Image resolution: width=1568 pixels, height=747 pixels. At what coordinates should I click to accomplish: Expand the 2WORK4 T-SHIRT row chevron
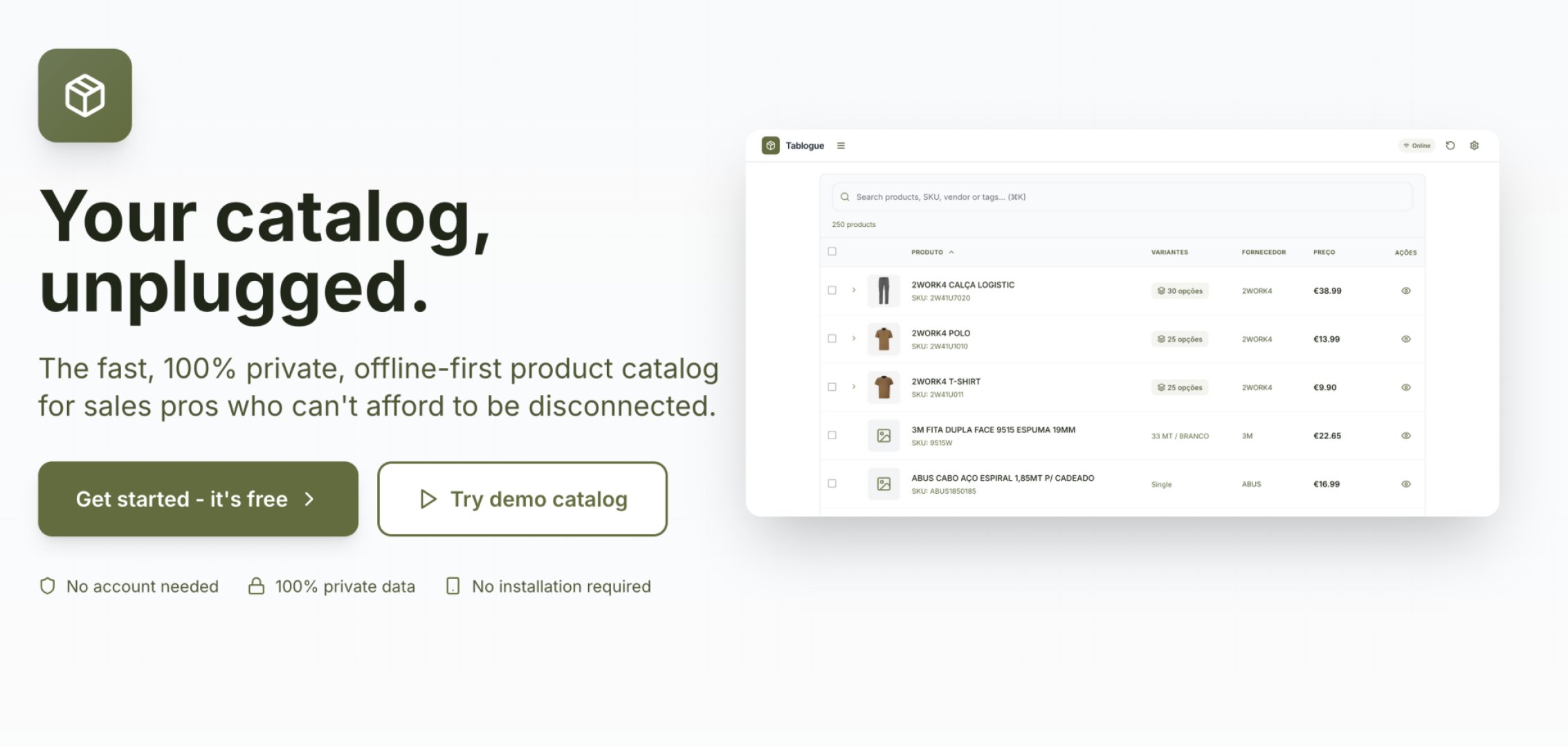[x=854, y=387]
